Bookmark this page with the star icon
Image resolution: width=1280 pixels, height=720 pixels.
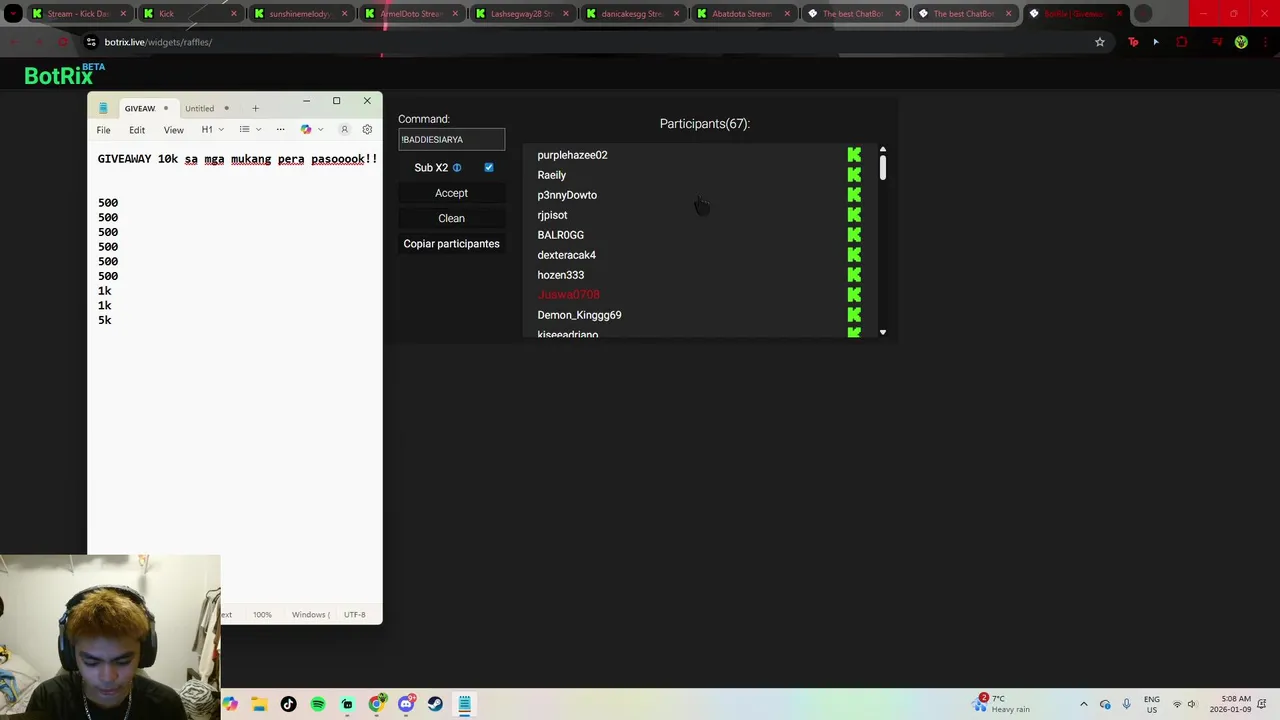(x=1100, y=42)
